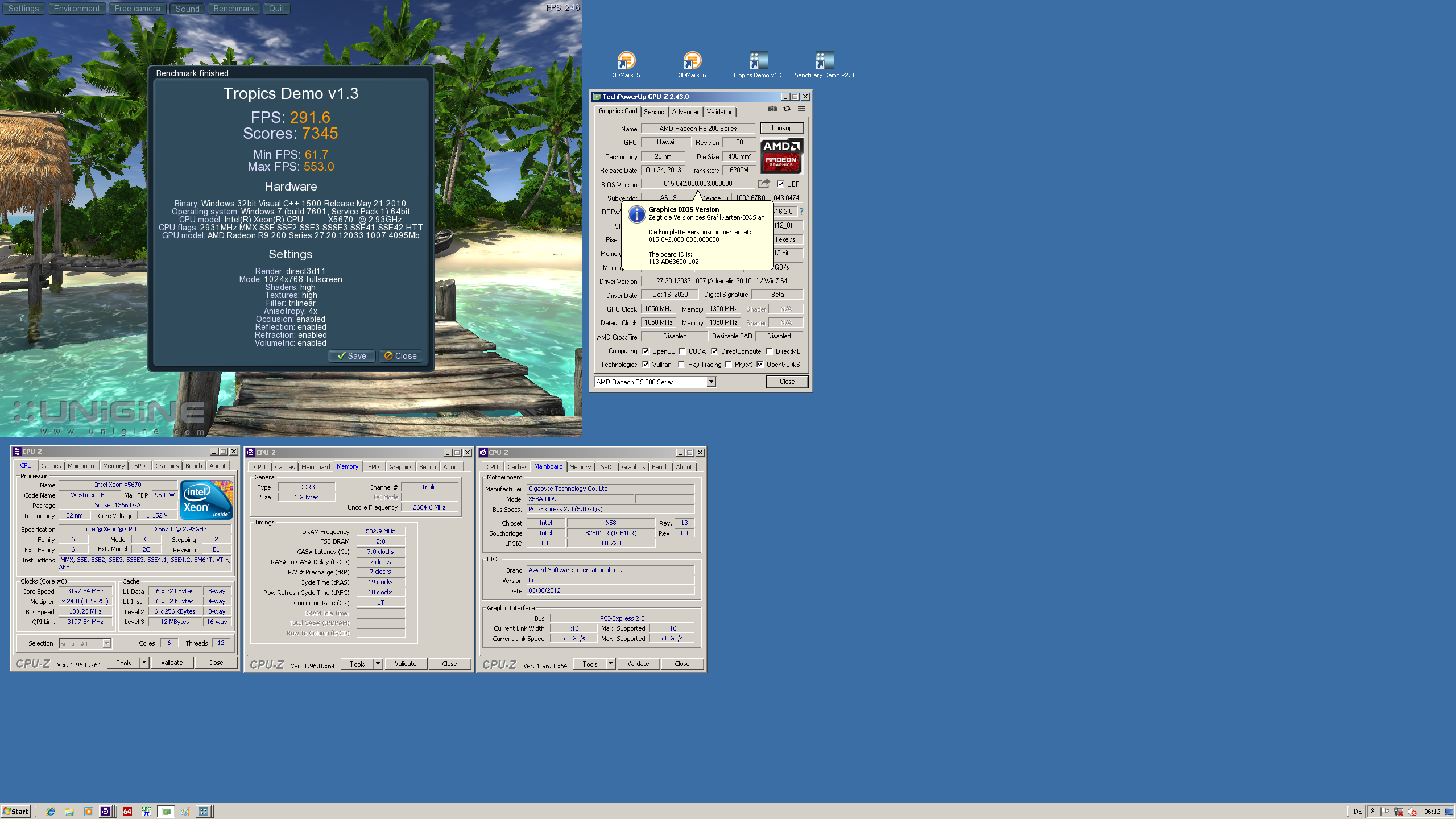Click the GPU-Z refresh icon
The height and width of the screenshot is (819, 1456).
coord(787,109)
